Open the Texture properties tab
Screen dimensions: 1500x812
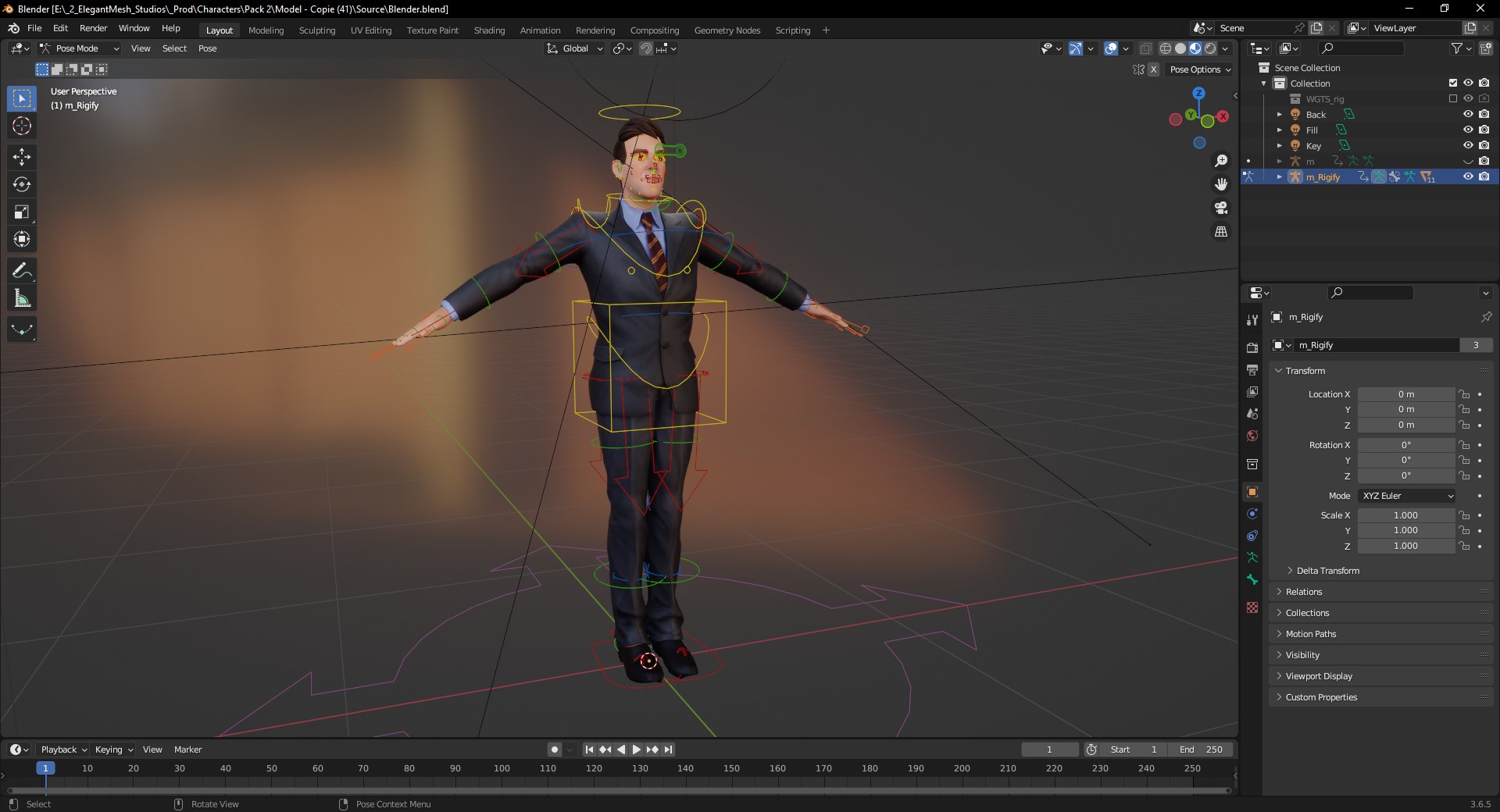point(1252,607)
